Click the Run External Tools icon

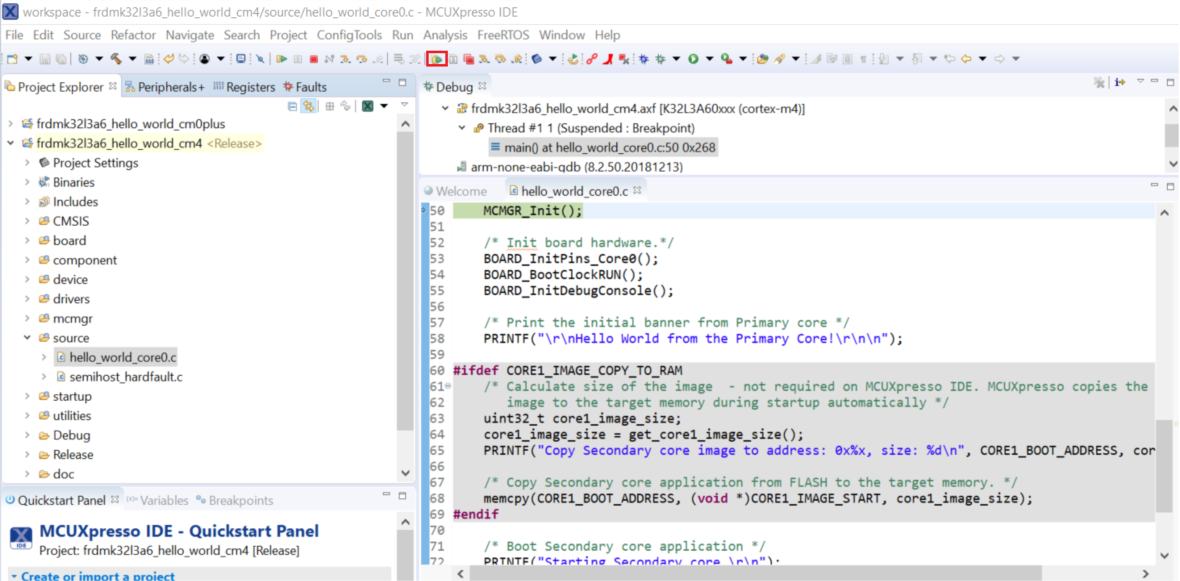pyautogui.click(x=726, y=59)
